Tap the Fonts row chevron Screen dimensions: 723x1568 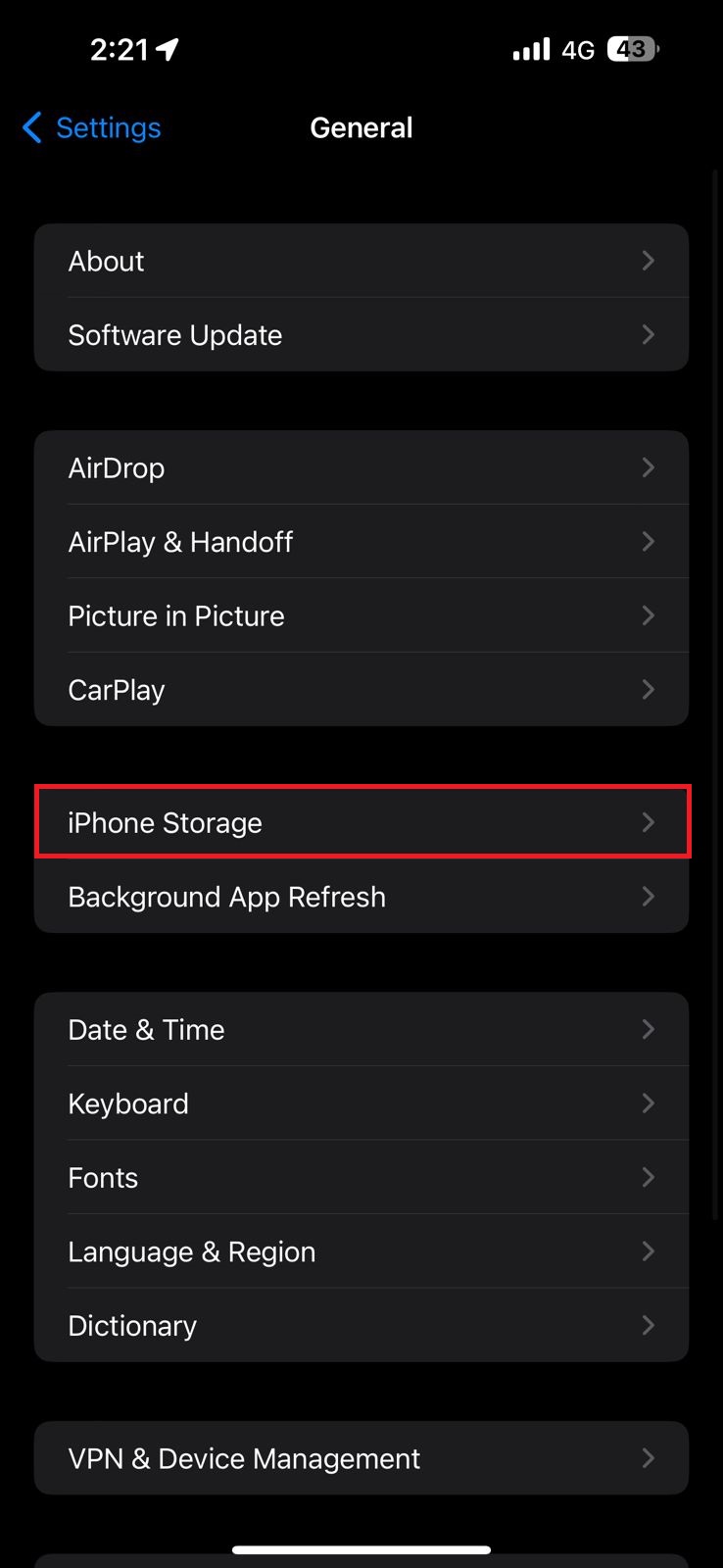click(x=648, y=1177)
